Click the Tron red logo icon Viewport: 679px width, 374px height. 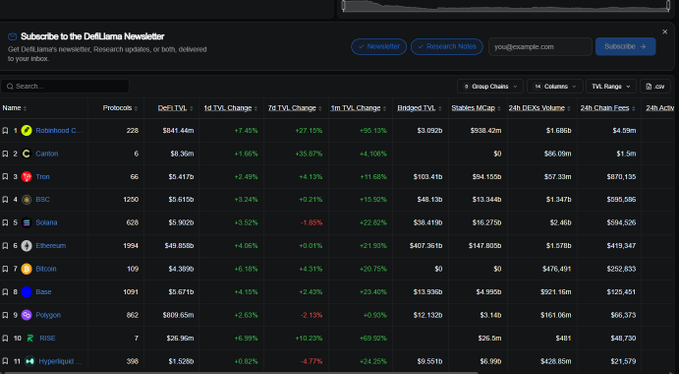click(x=26, y=177)
